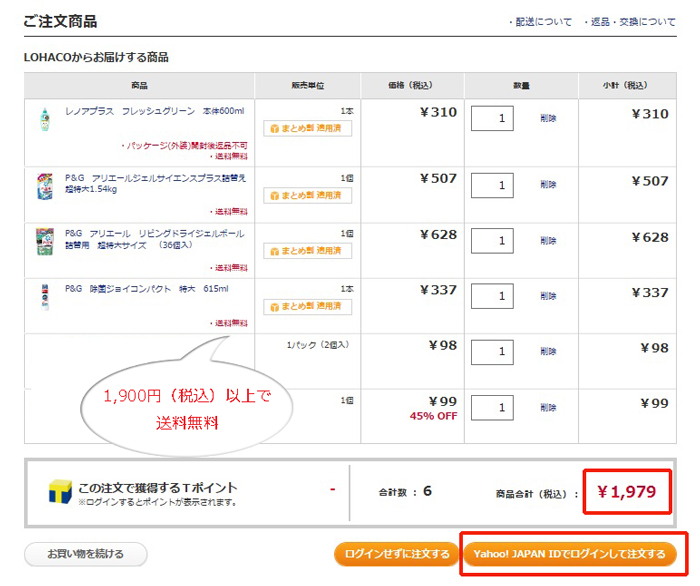Delete the レノアプラス item with 削除
The image size is (700, 586).
coord(548,118)
